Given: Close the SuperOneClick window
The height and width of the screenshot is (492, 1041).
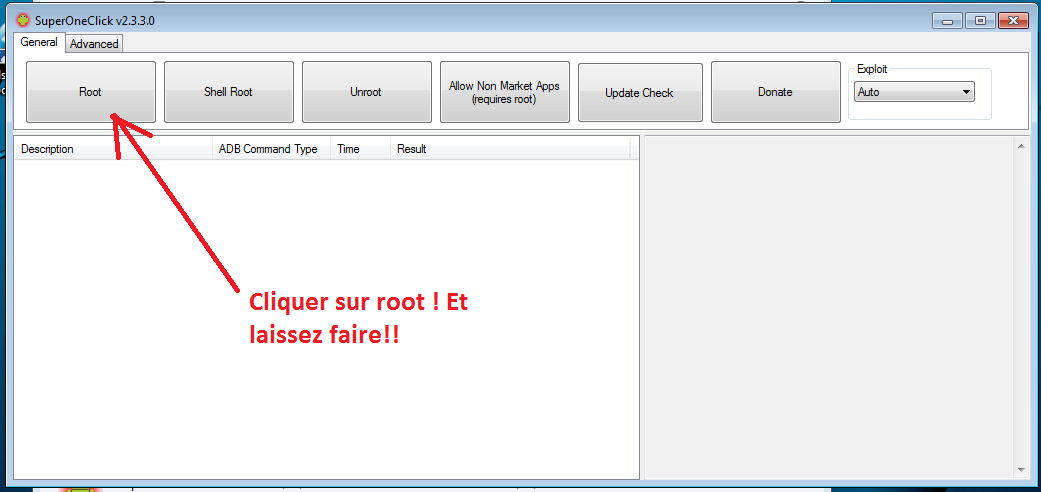Looking at the screenshot, I should coord(1014,21).
